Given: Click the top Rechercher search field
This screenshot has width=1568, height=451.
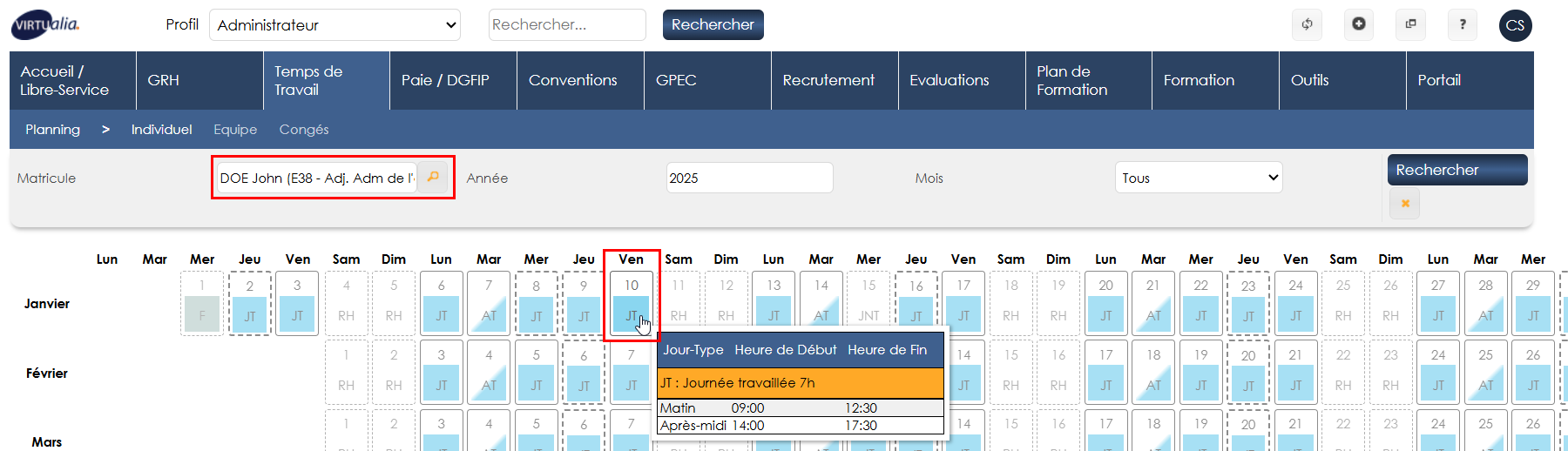Looking at the screenshot, I should click(566, 25).
